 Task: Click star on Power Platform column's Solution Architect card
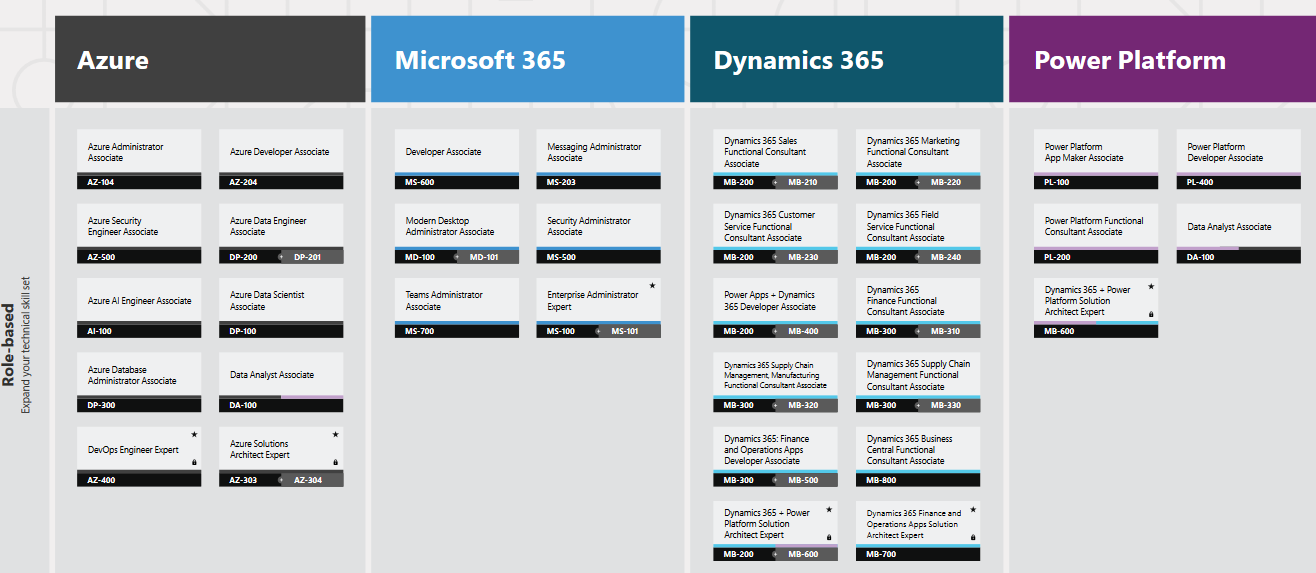pos(1151,286)
